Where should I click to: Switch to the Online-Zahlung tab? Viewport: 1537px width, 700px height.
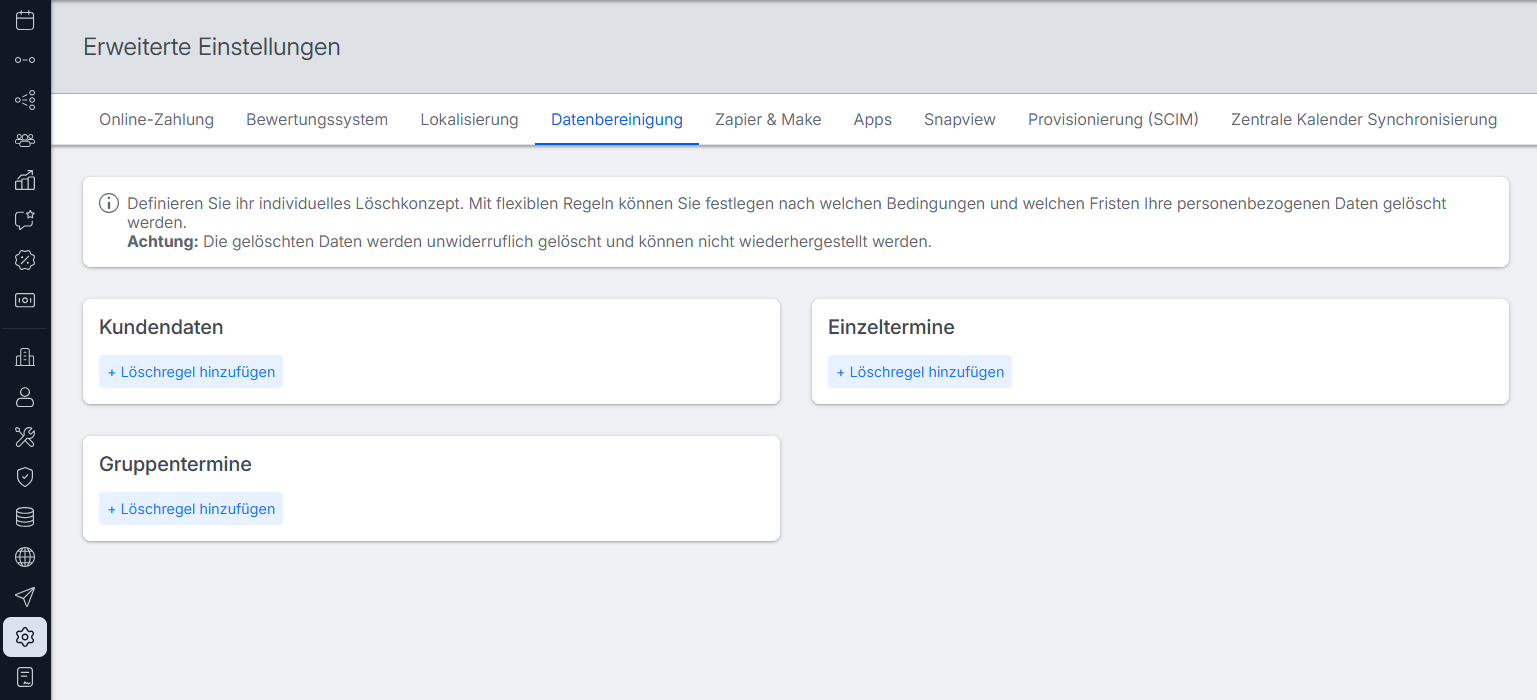coord(156,120)
